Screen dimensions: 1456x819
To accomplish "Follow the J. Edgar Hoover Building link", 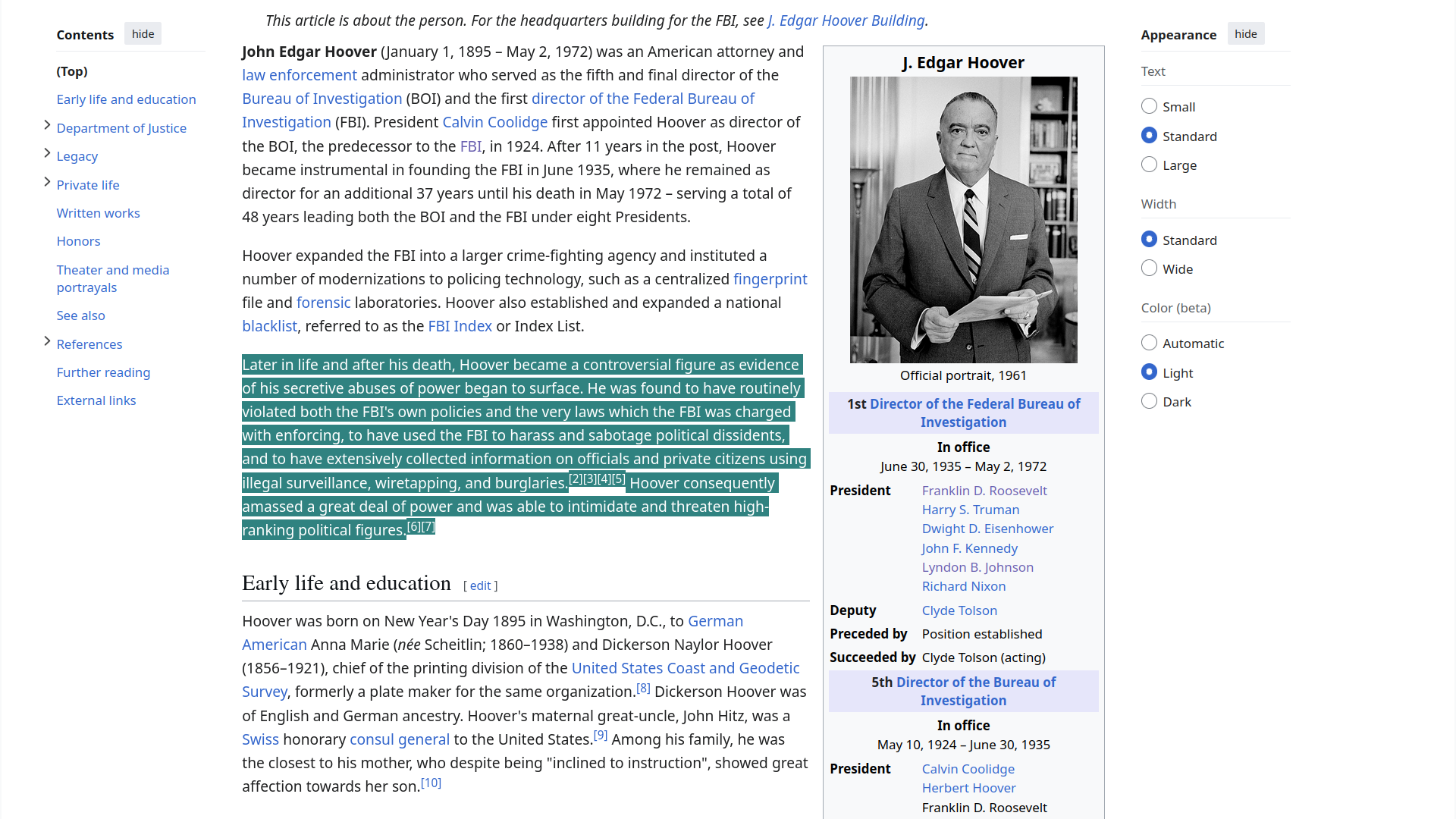I will [846, 20].
